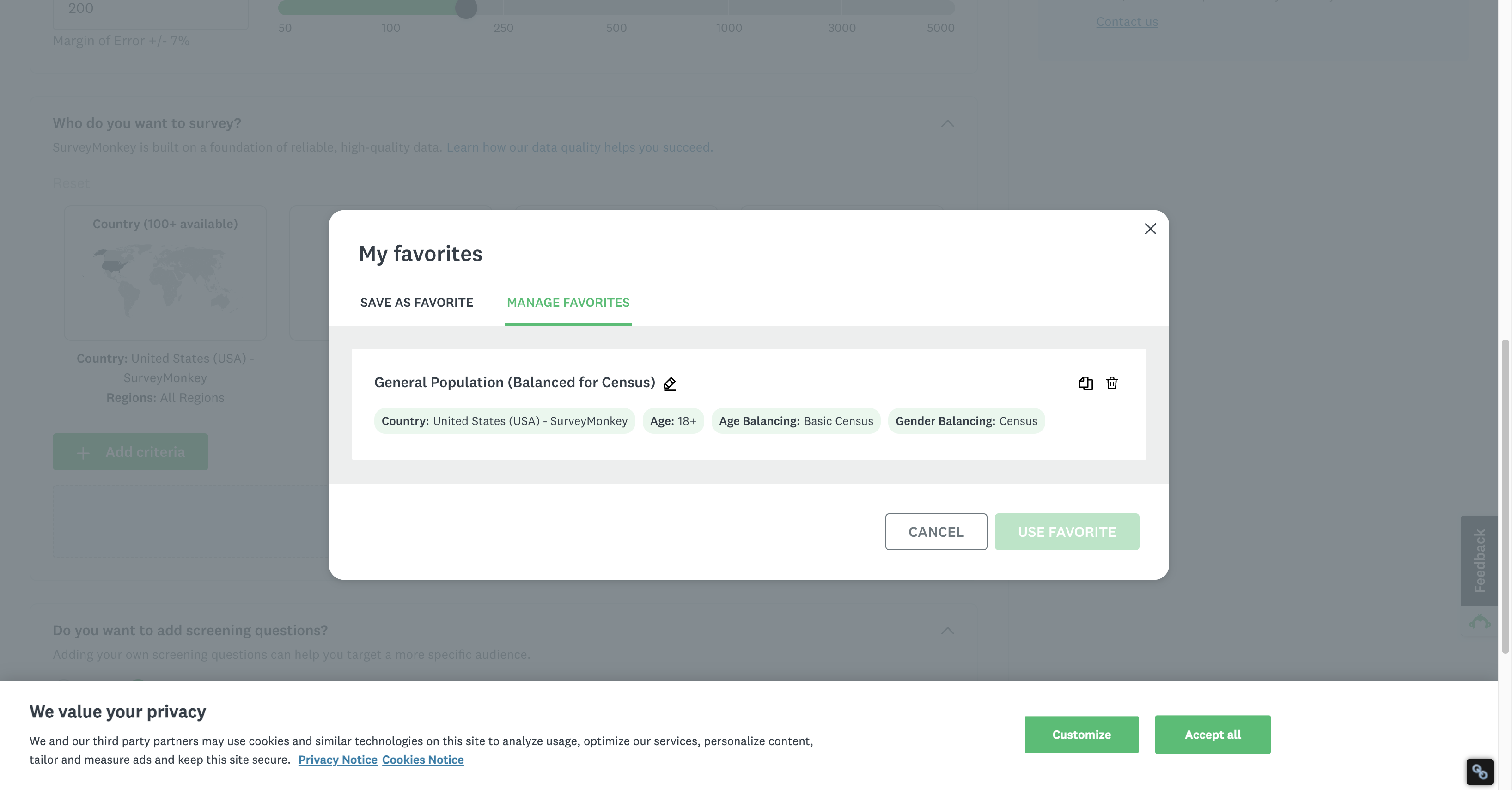
Task: Click the General Population (Balanced for Census) title
Action: pyautogui.click(x=514, y=382)
